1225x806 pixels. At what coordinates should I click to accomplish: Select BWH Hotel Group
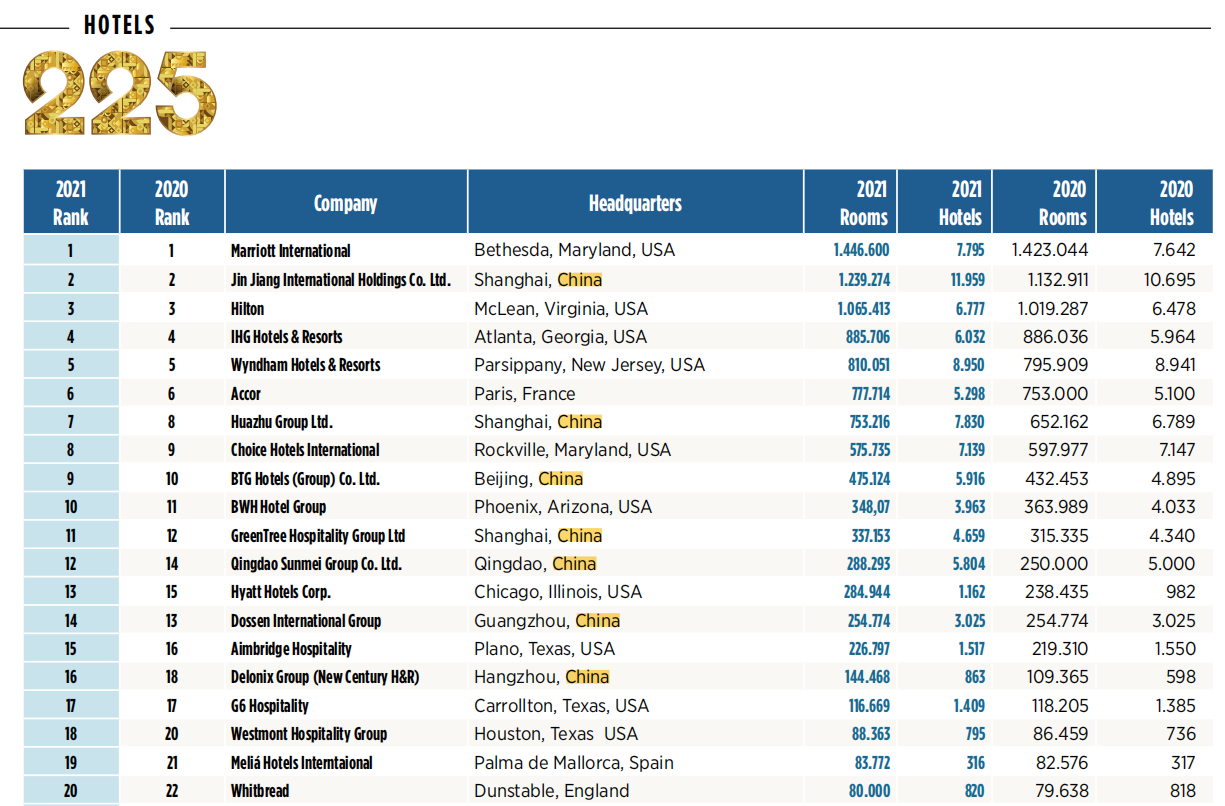click(x=278, y=507)
